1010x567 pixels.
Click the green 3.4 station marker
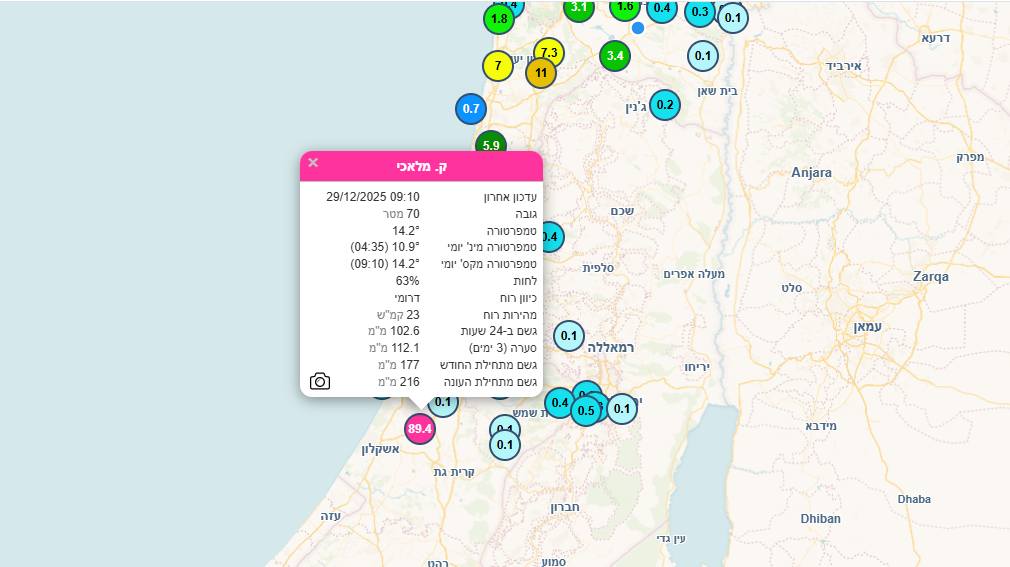pos(615,56)
